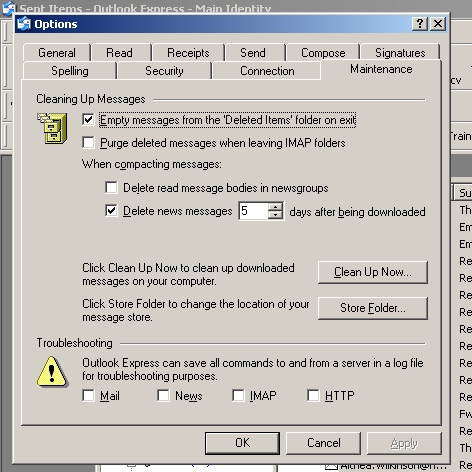This screenshot has height=472, width=472.
Task: Switch to the Security tab
Action: (164, 71)
